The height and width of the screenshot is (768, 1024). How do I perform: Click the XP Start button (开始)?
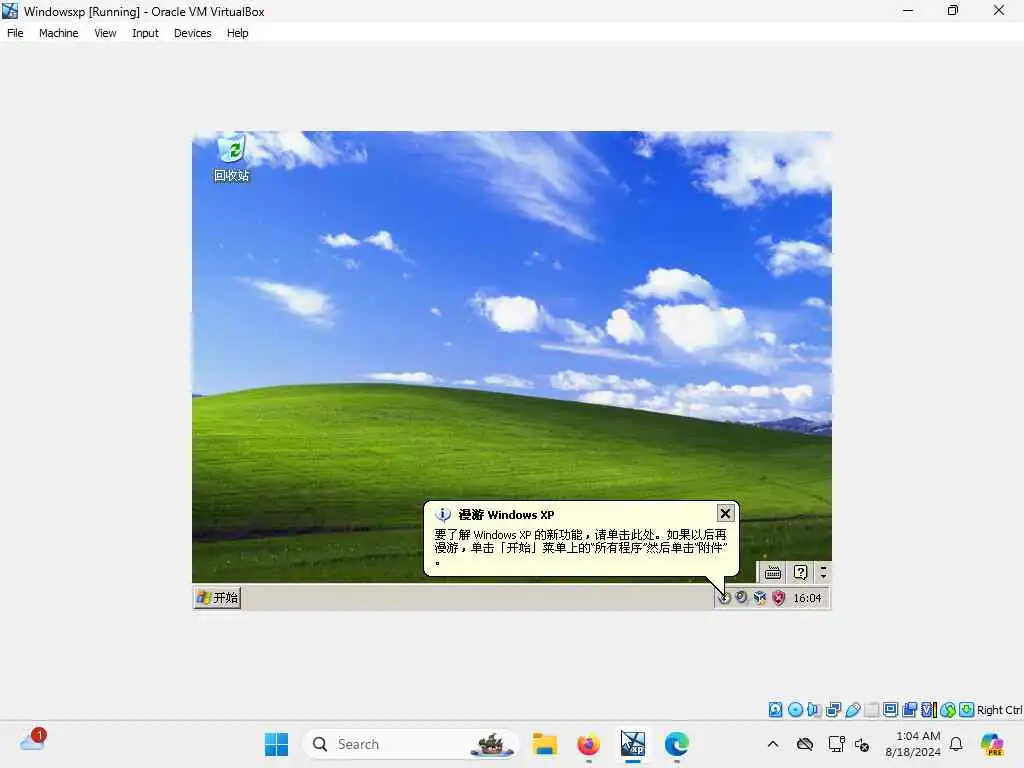(x=218, y=598)
